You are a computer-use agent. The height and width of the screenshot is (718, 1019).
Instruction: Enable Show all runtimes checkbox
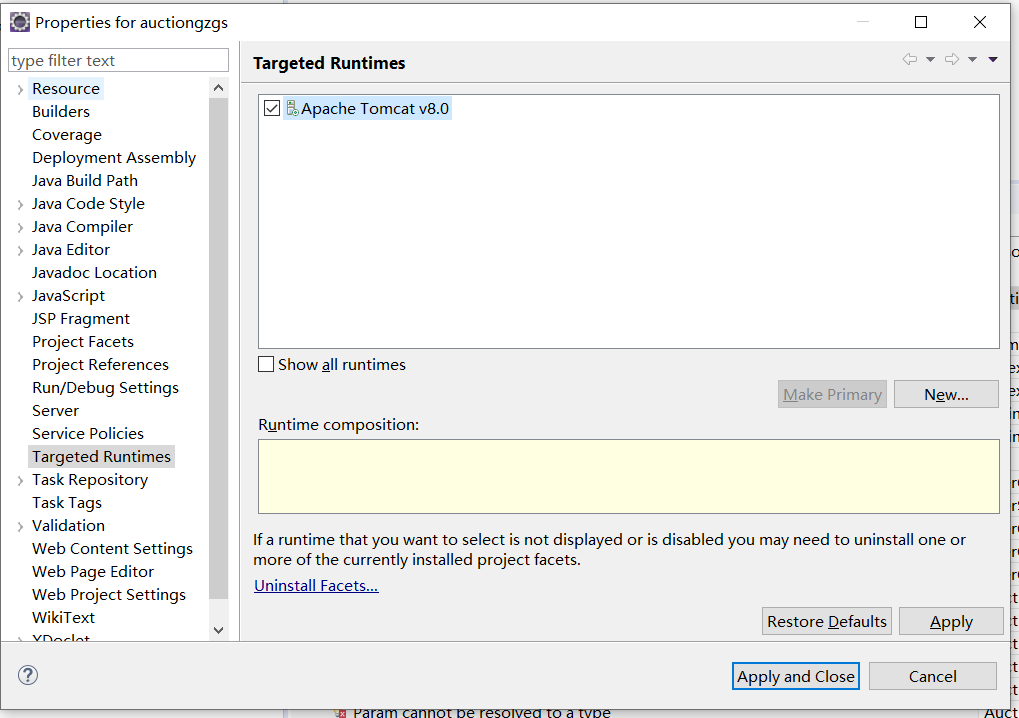[x=266, y=365]
